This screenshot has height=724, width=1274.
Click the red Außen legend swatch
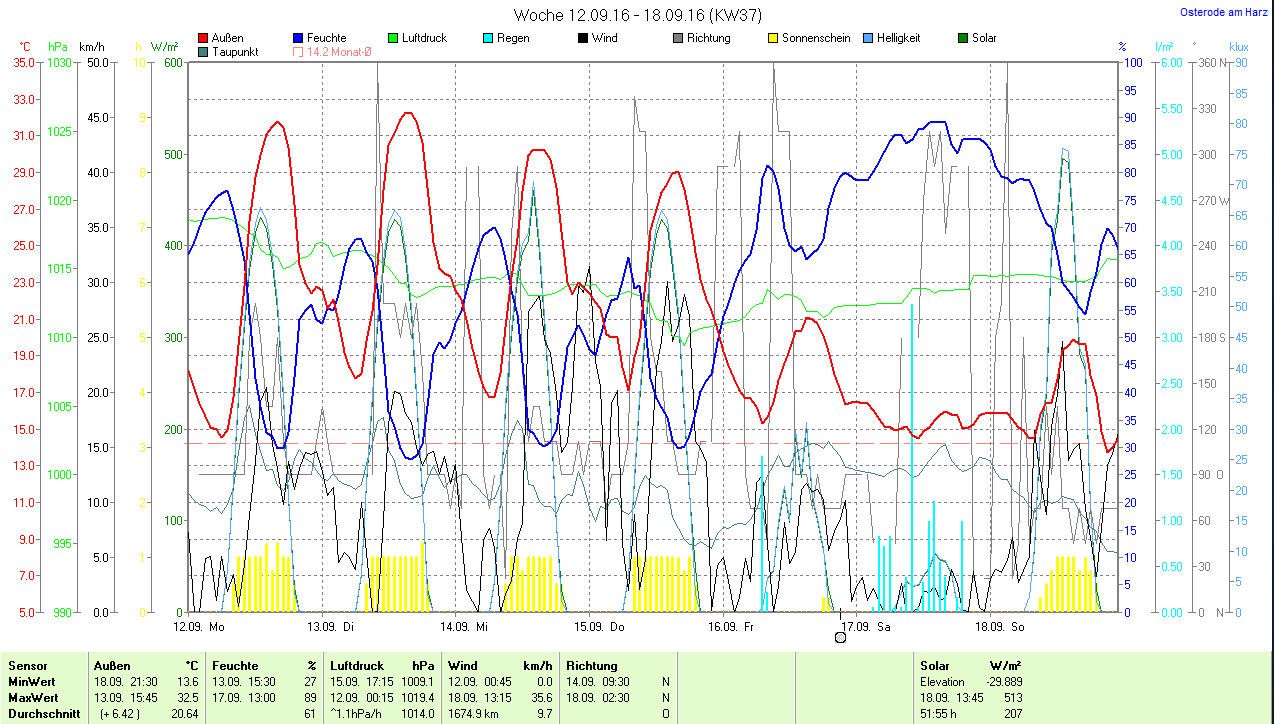204,39
